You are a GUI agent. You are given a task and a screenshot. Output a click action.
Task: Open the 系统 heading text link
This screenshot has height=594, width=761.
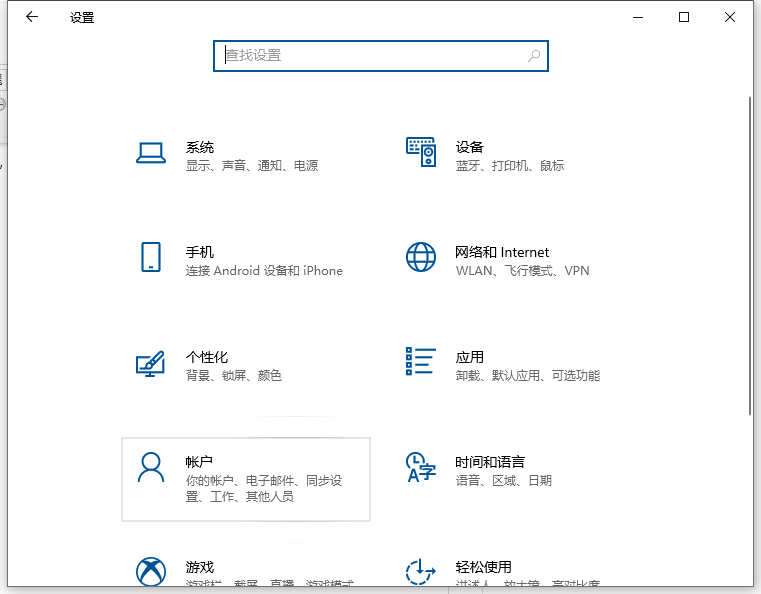coord(200,147)
